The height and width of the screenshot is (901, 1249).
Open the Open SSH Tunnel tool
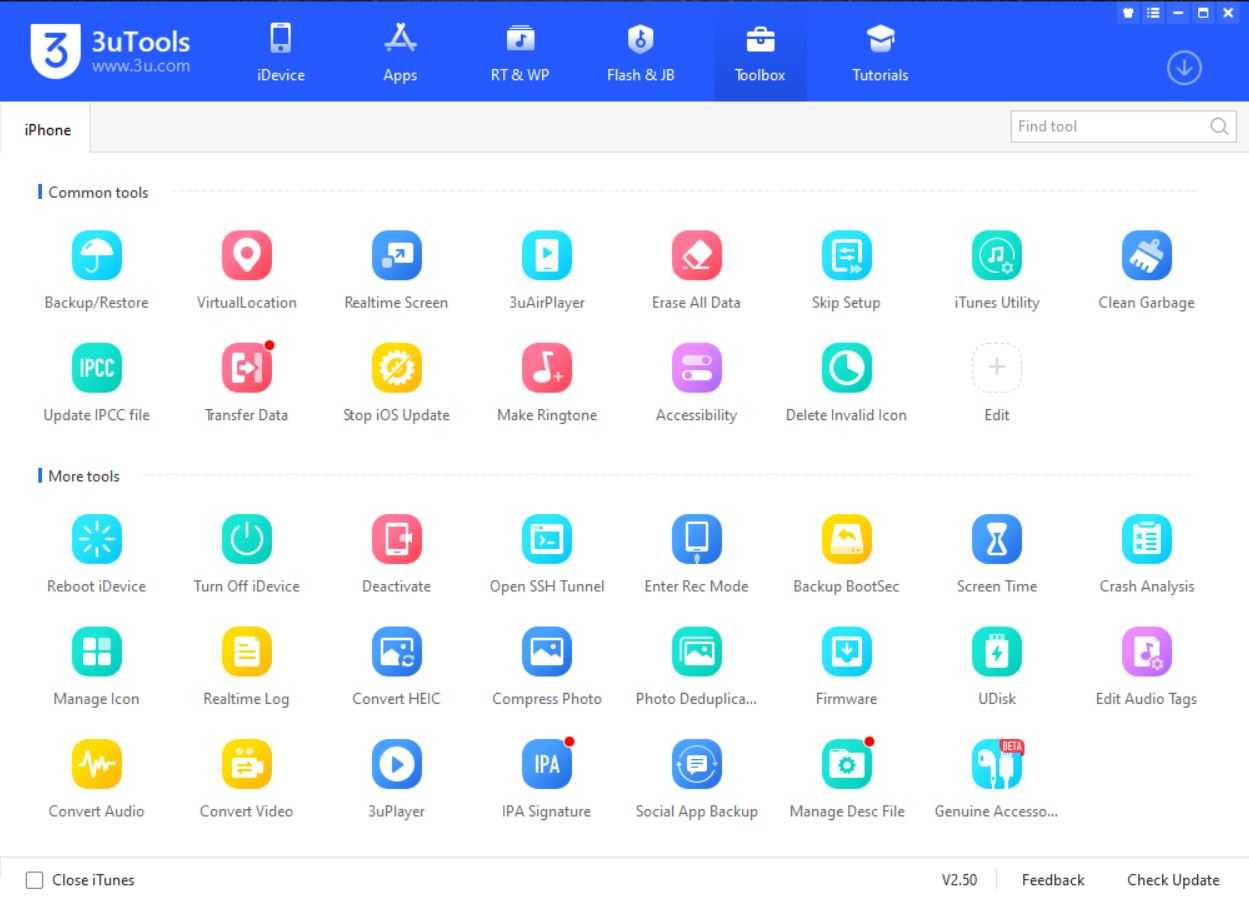[x=546, y=540]
